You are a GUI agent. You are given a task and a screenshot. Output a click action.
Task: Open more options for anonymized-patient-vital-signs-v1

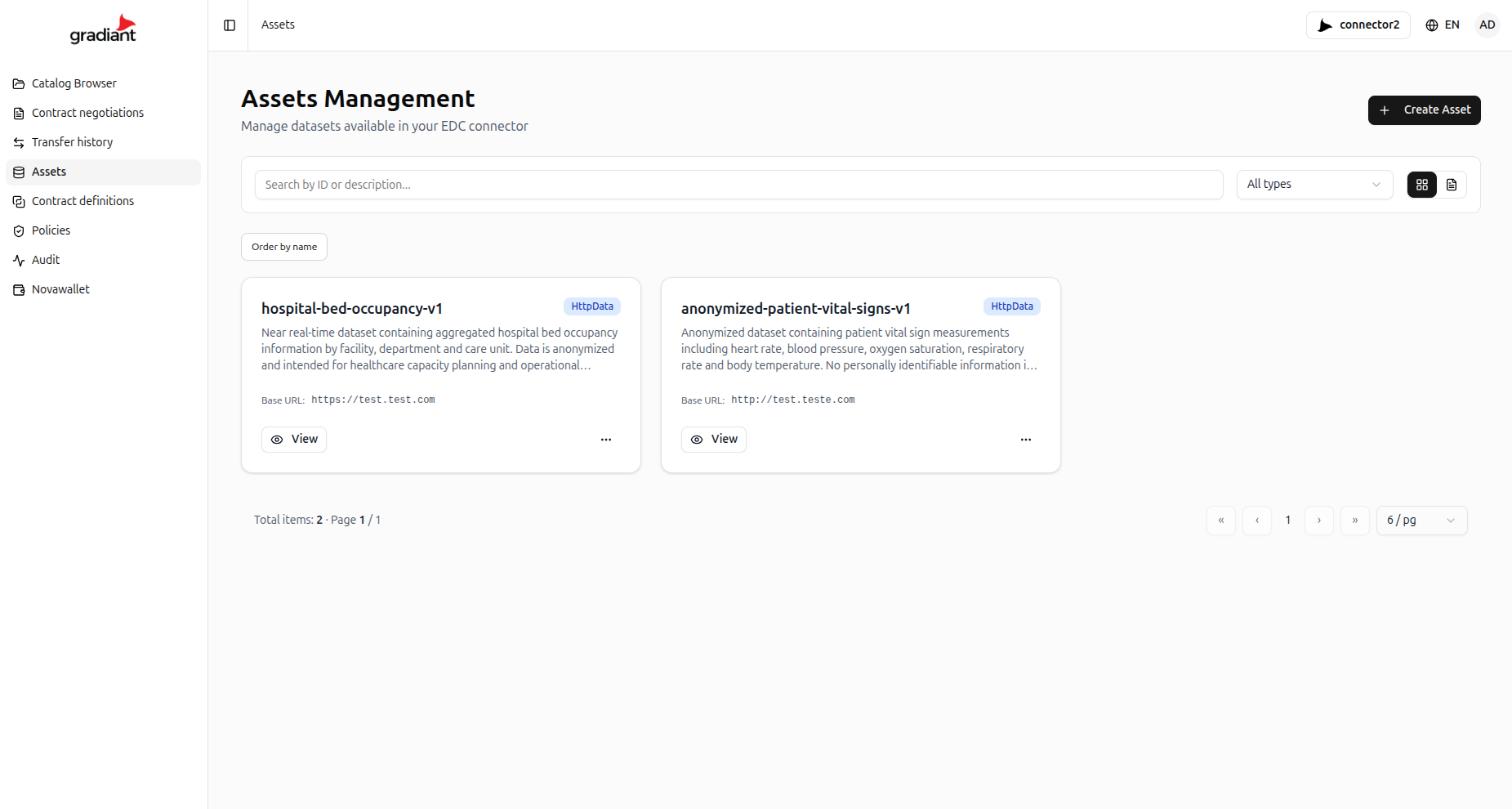(x=1026, y=440)
